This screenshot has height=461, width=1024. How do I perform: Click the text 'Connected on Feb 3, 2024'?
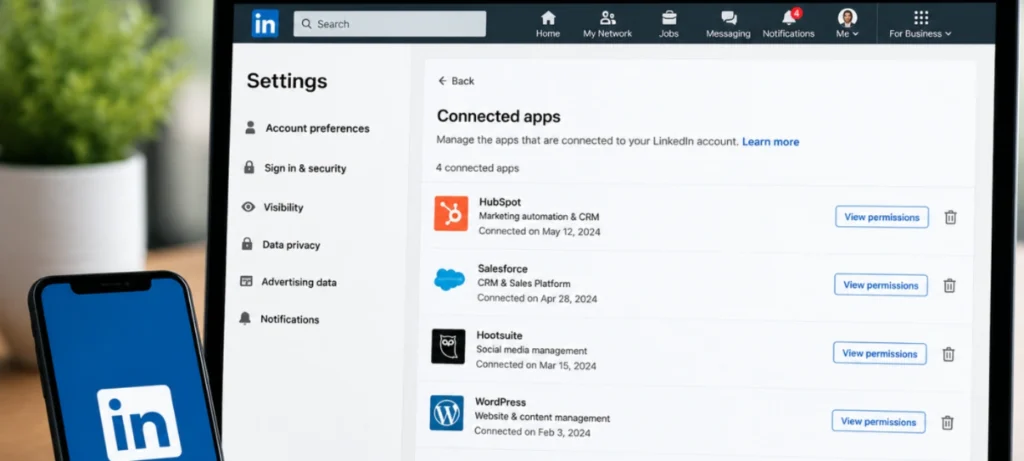tap(532, 432)
